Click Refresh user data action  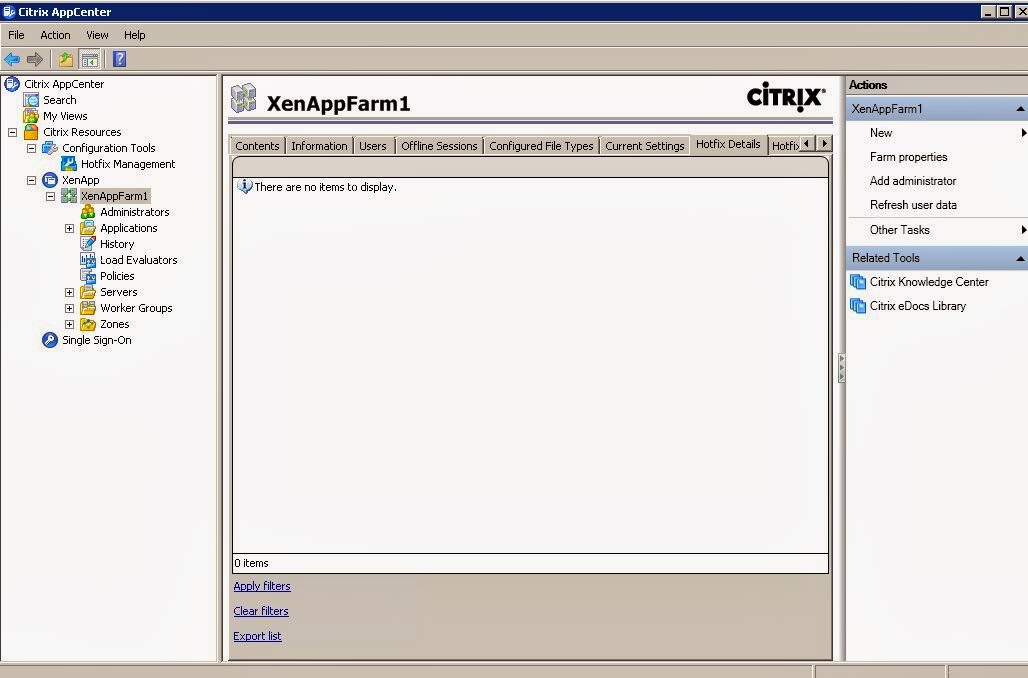913,205
